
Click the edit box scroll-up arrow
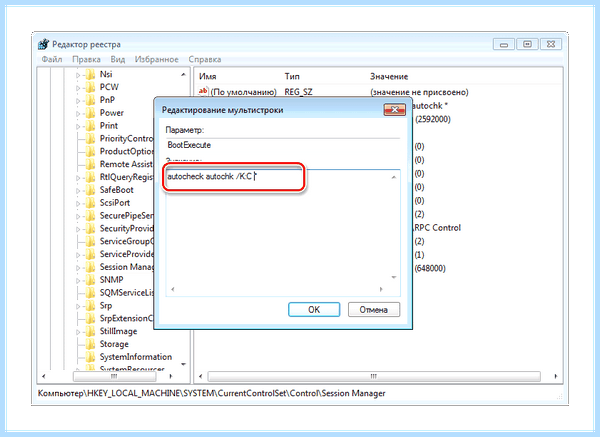point(394,177)
